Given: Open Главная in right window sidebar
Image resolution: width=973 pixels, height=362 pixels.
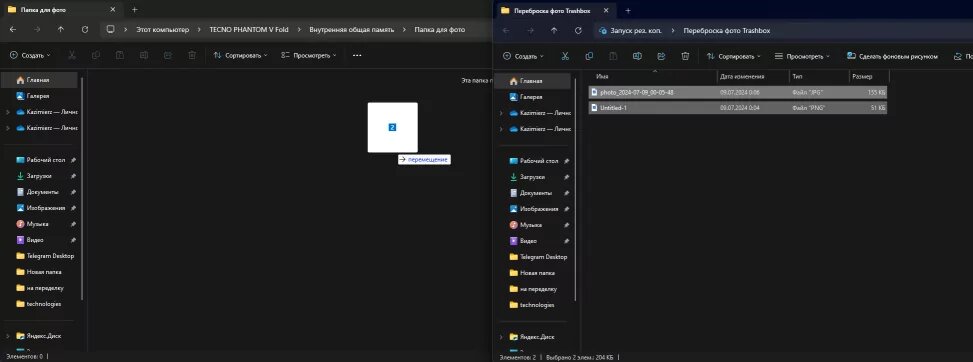Looking at the screenshot, I should pyautogui.click(x=532, y=81).
